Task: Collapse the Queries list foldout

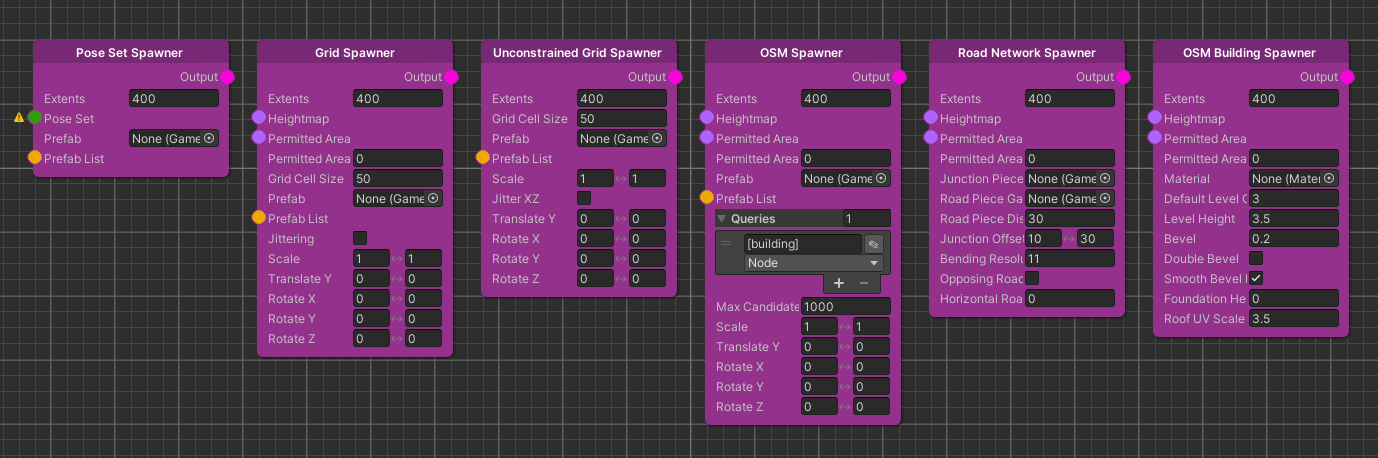Action: pos(723,219)
